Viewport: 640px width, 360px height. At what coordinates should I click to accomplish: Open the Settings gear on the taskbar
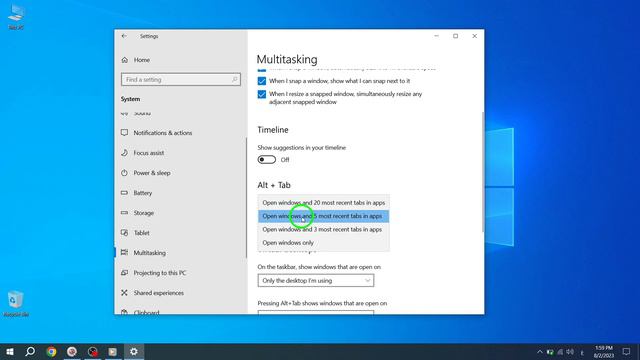tap(134, 351)
